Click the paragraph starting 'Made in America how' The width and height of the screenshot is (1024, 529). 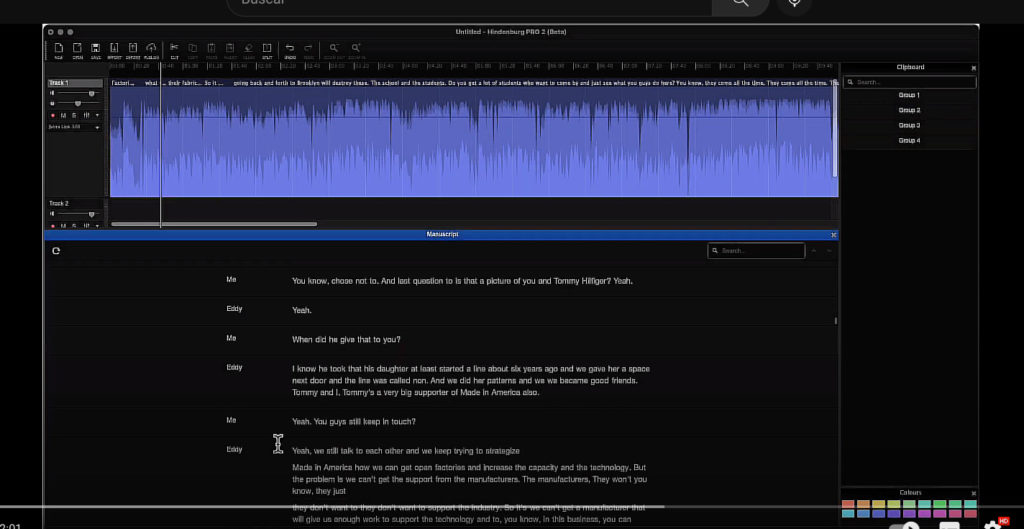click(x=470, y=479)
